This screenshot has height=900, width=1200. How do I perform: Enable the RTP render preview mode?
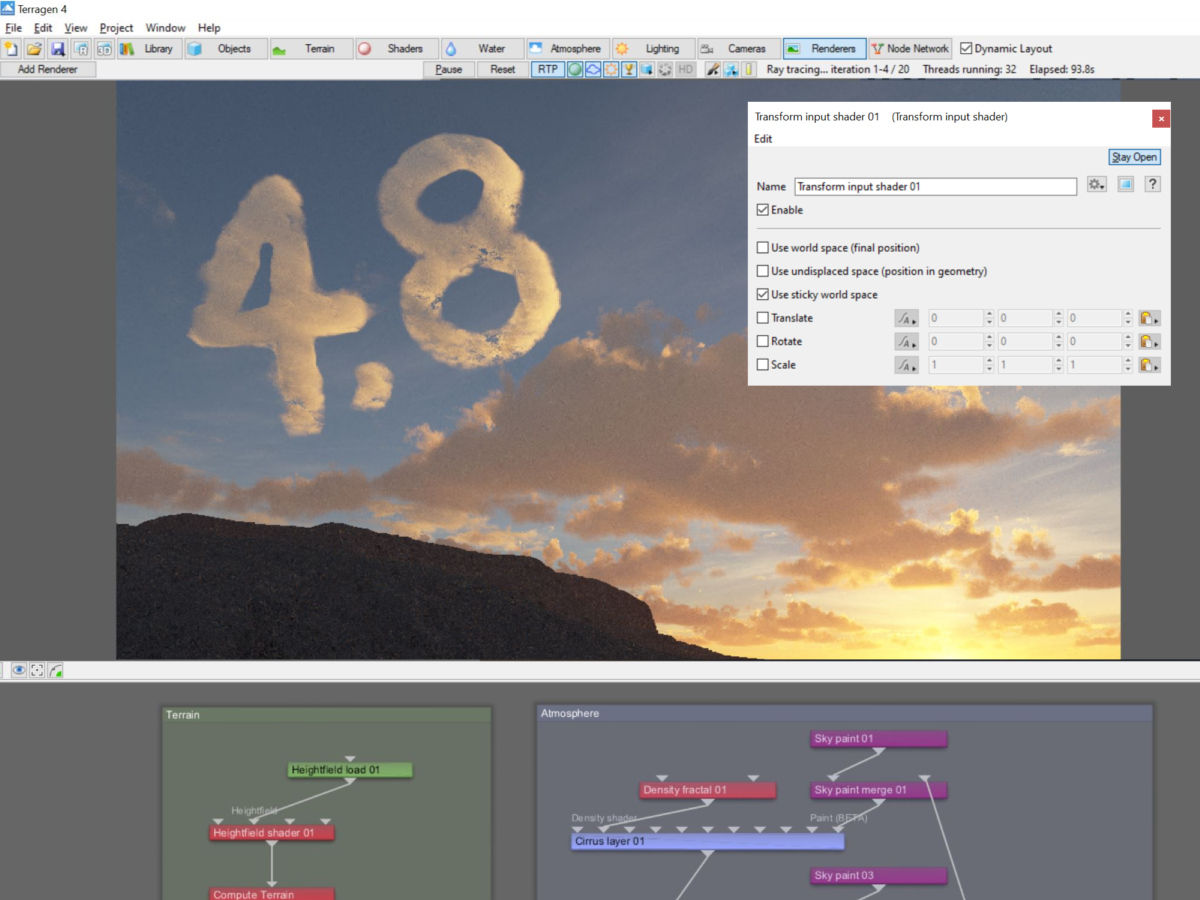pyautogui.click(x=547, y=68)
